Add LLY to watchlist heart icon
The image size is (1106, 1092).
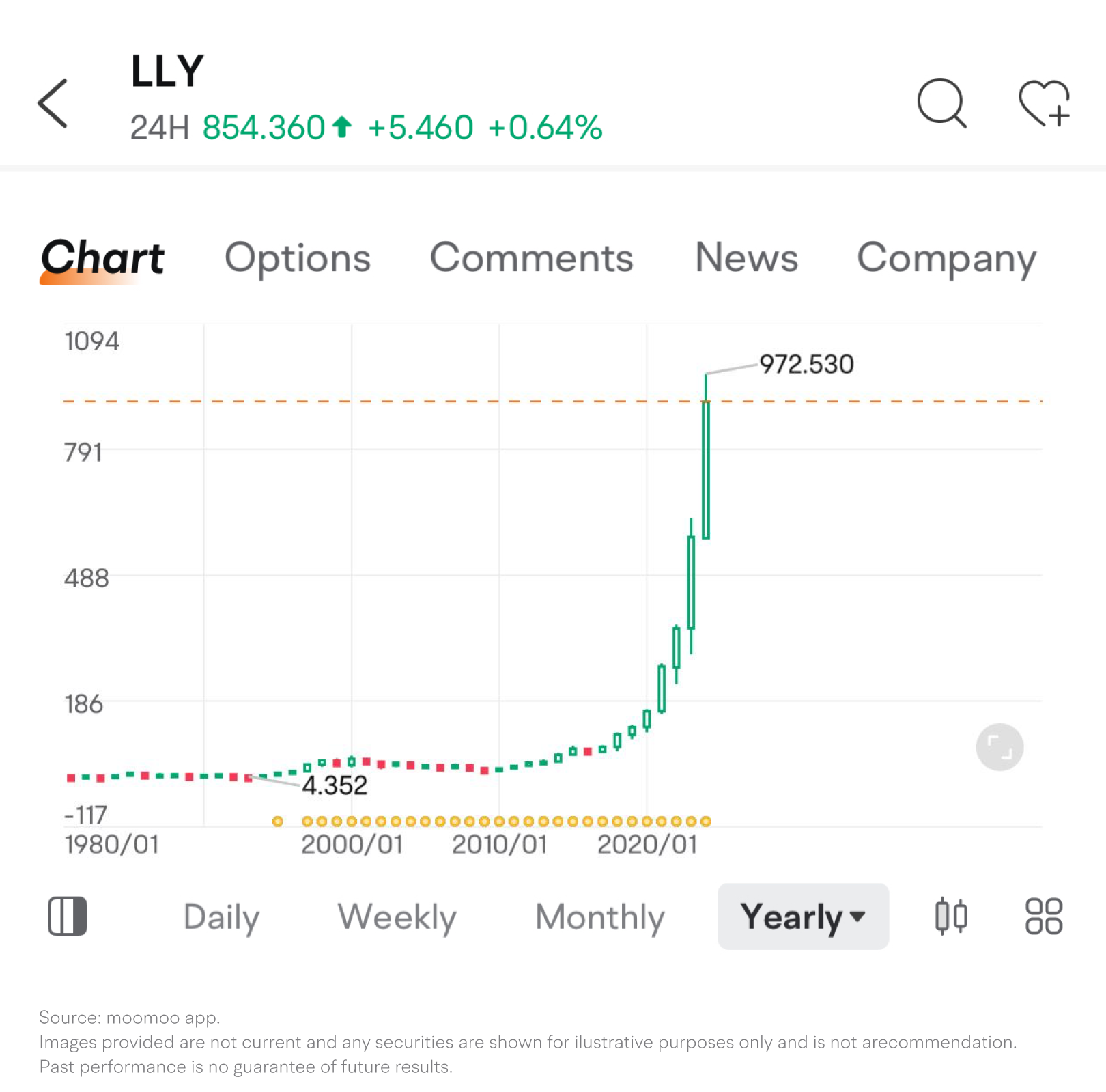(1044, 103)
